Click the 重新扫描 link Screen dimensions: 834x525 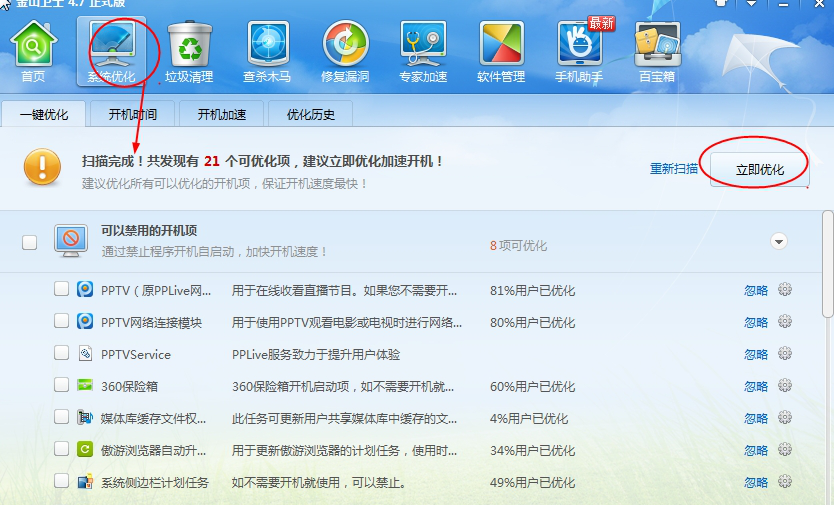tap(674, 169)
